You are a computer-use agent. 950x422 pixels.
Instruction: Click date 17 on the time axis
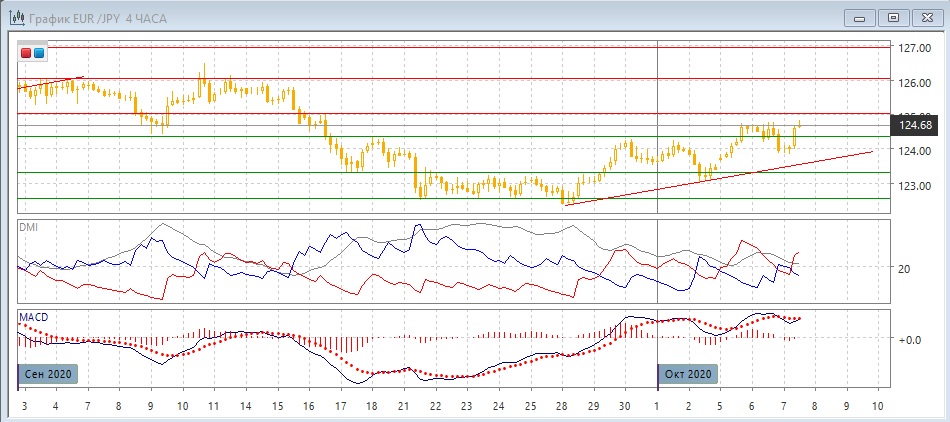pos(340,405)
